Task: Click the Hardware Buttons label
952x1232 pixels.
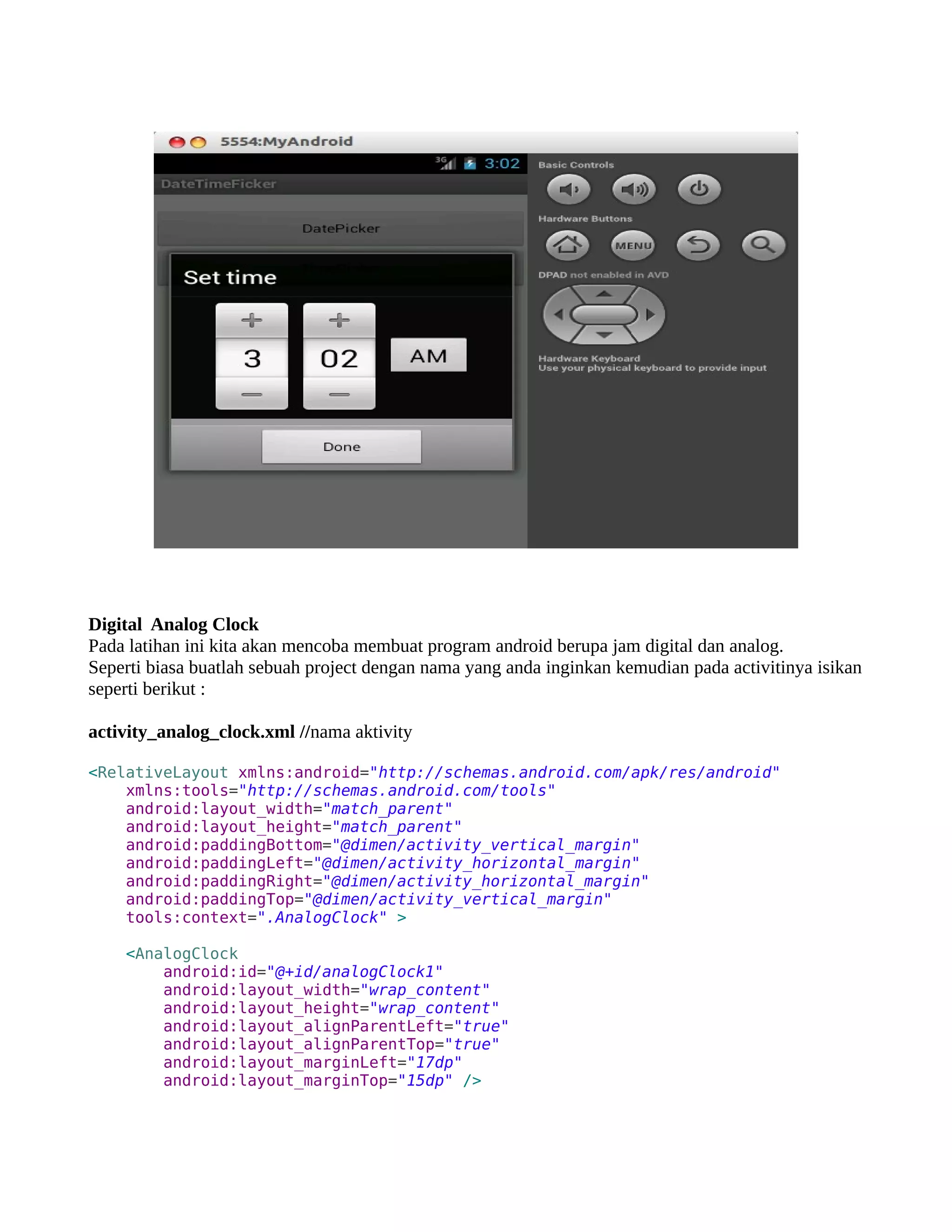Action: 585,219
